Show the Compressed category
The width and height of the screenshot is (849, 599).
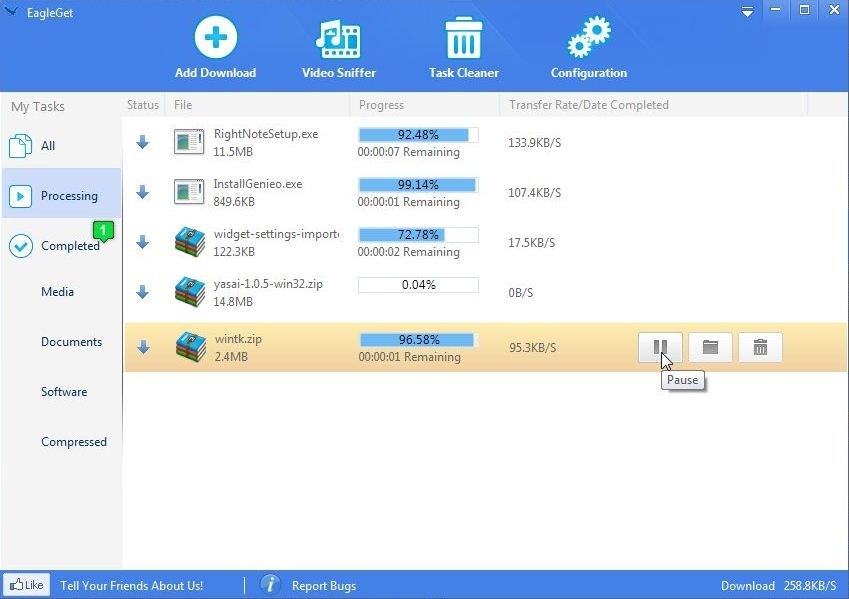click(x=74, y=442)
